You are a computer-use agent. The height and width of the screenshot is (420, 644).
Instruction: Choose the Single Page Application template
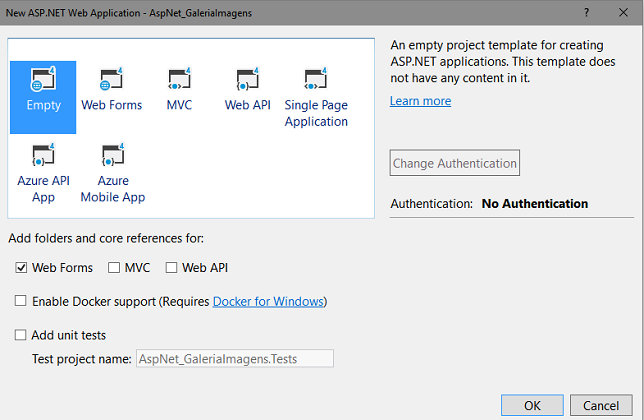click(316, 80)
